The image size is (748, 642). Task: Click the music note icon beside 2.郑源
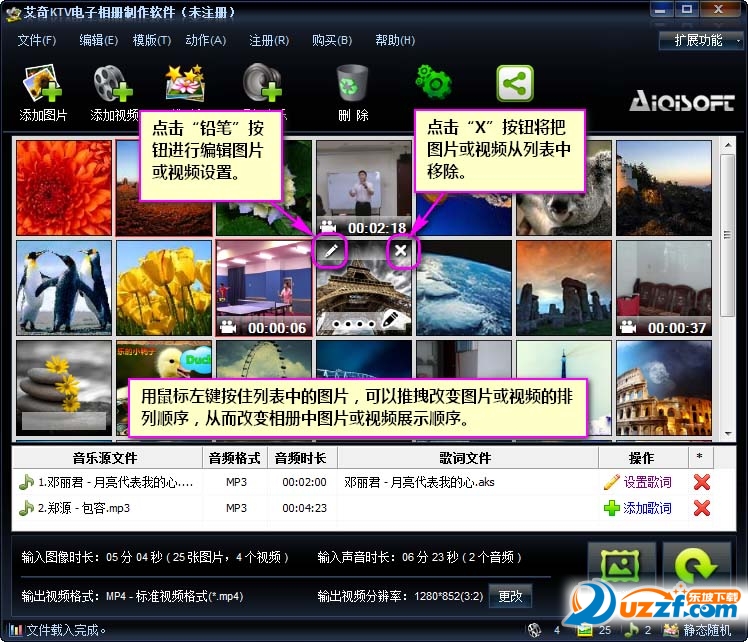point(26,508)
